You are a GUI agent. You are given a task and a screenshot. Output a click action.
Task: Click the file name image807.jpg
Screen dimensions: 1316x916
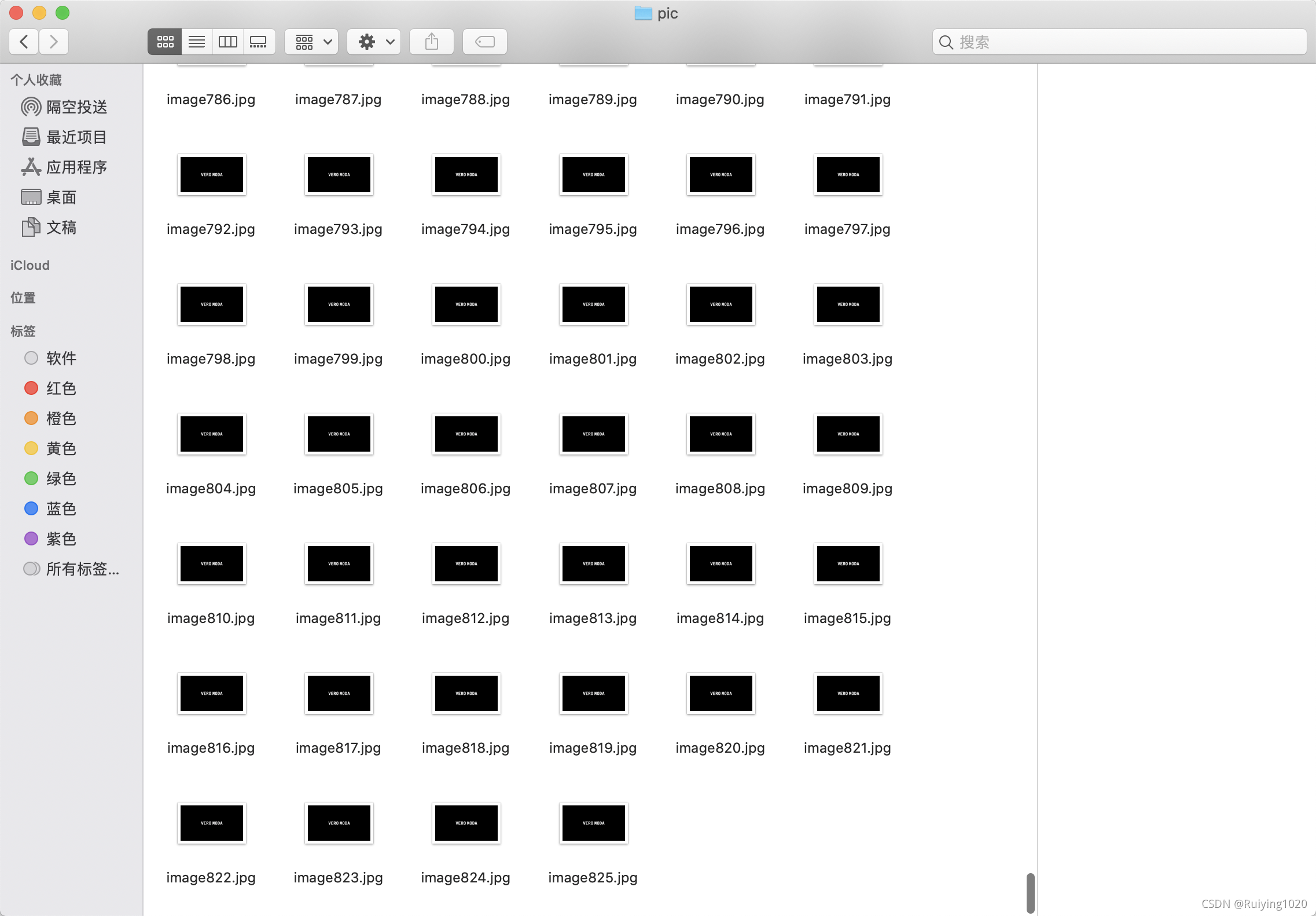coord(593,489)
